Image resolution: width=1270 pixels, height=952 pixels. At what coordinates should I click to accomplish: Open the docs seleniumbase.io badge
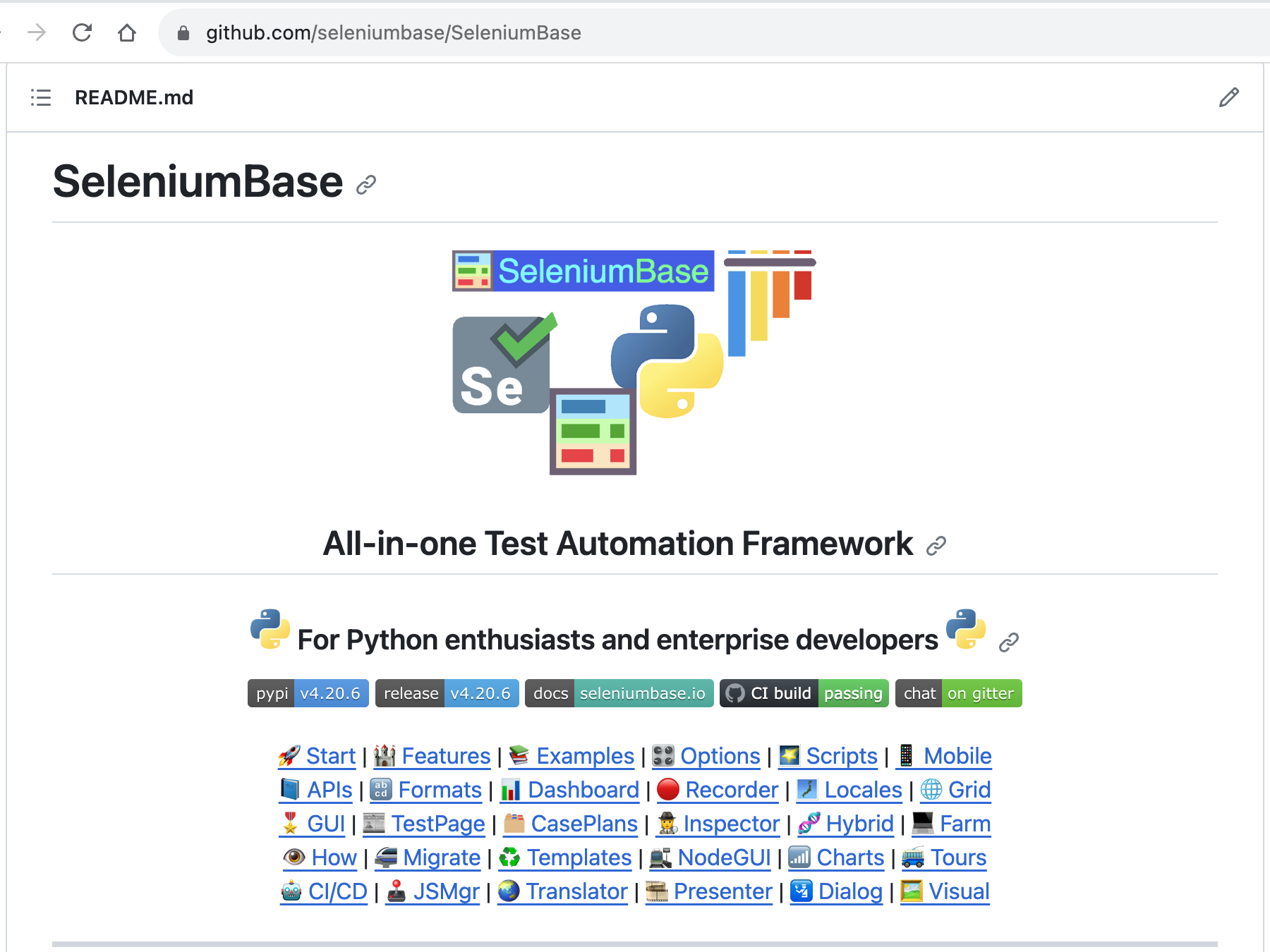click(x=619, y=693)
